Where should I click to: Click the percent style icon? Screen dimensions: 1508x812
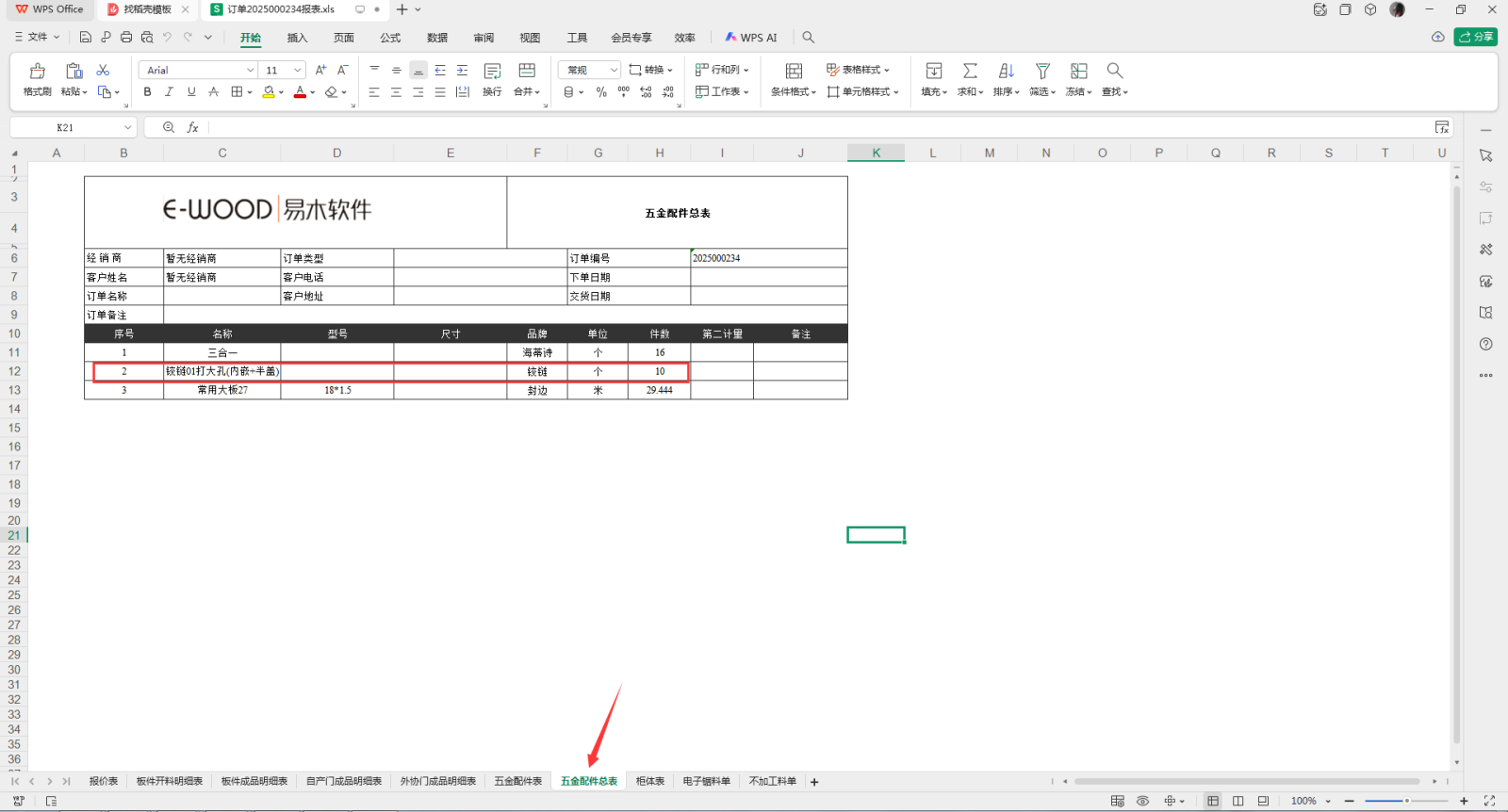[x=601, y=92]
